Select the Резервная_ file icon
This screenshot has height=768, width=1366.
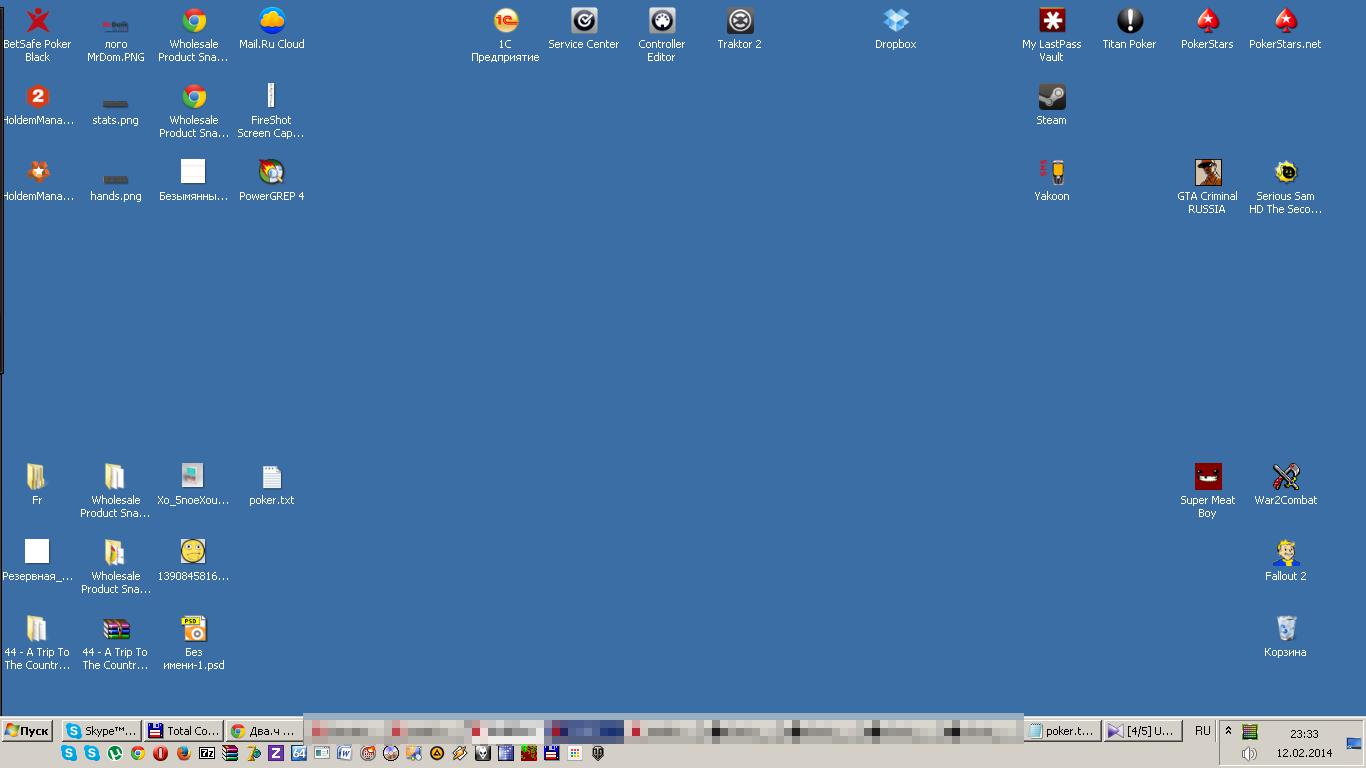tap(37, 561)
